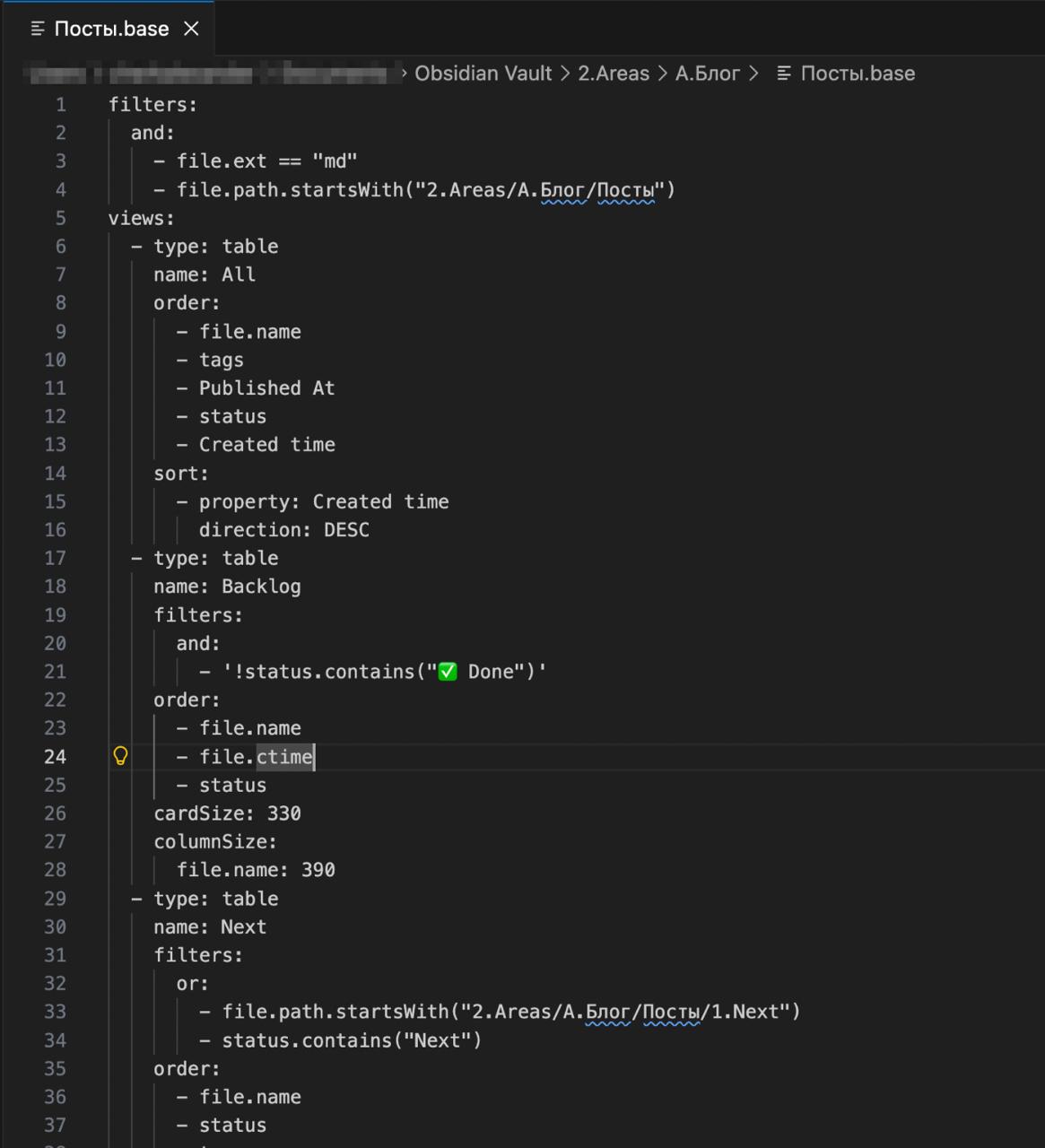Click line number 17 in the gutter
This screenshot has width=1045, height=1148.
tap(55, 558)
